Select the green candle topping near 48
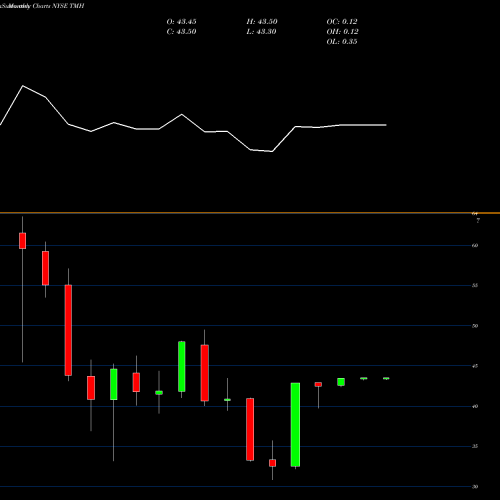The height and width of the screenshot is (500, 500). point(182,366)
